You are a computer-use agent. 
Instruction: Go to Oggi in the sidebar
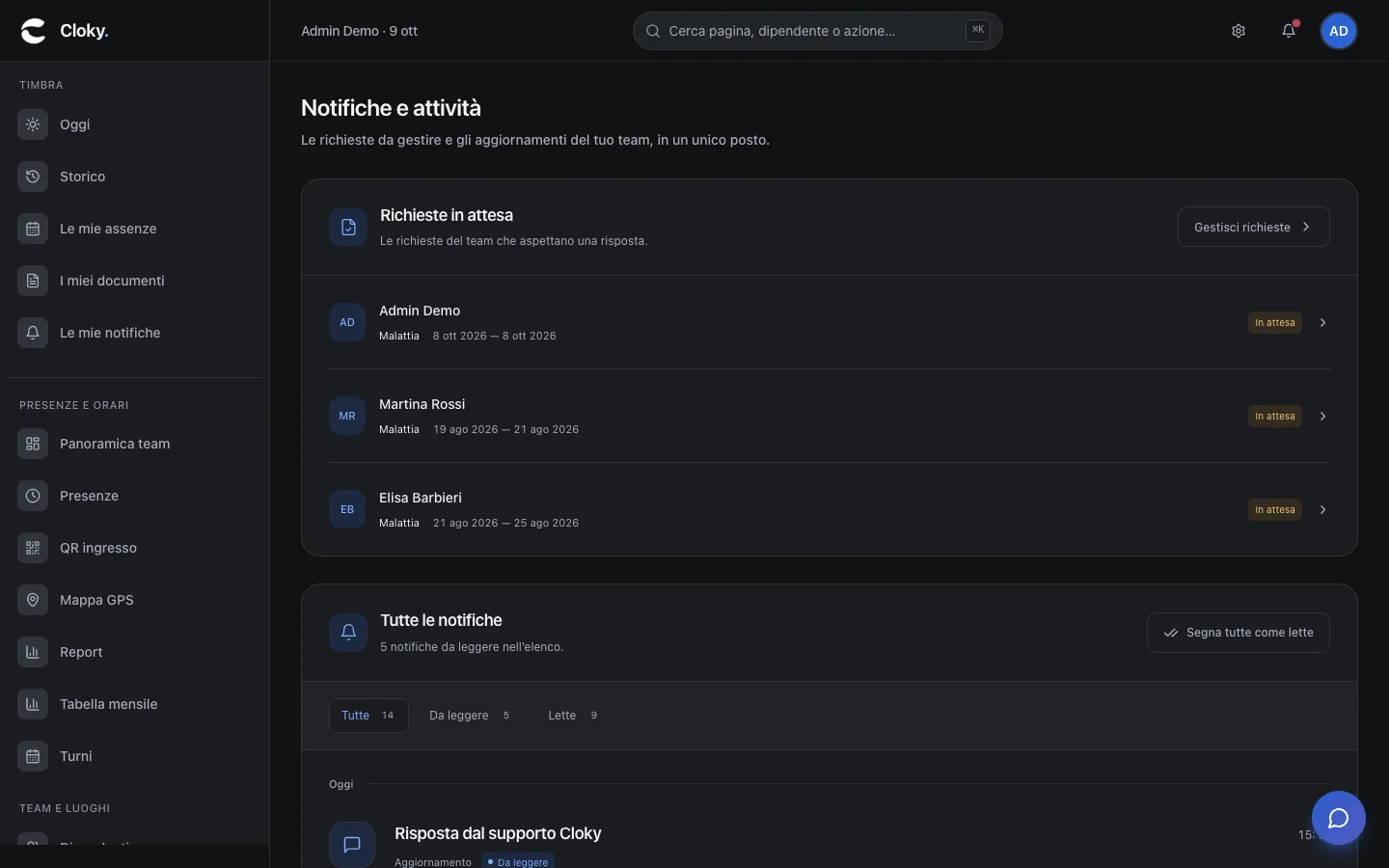tap(134, 124)
